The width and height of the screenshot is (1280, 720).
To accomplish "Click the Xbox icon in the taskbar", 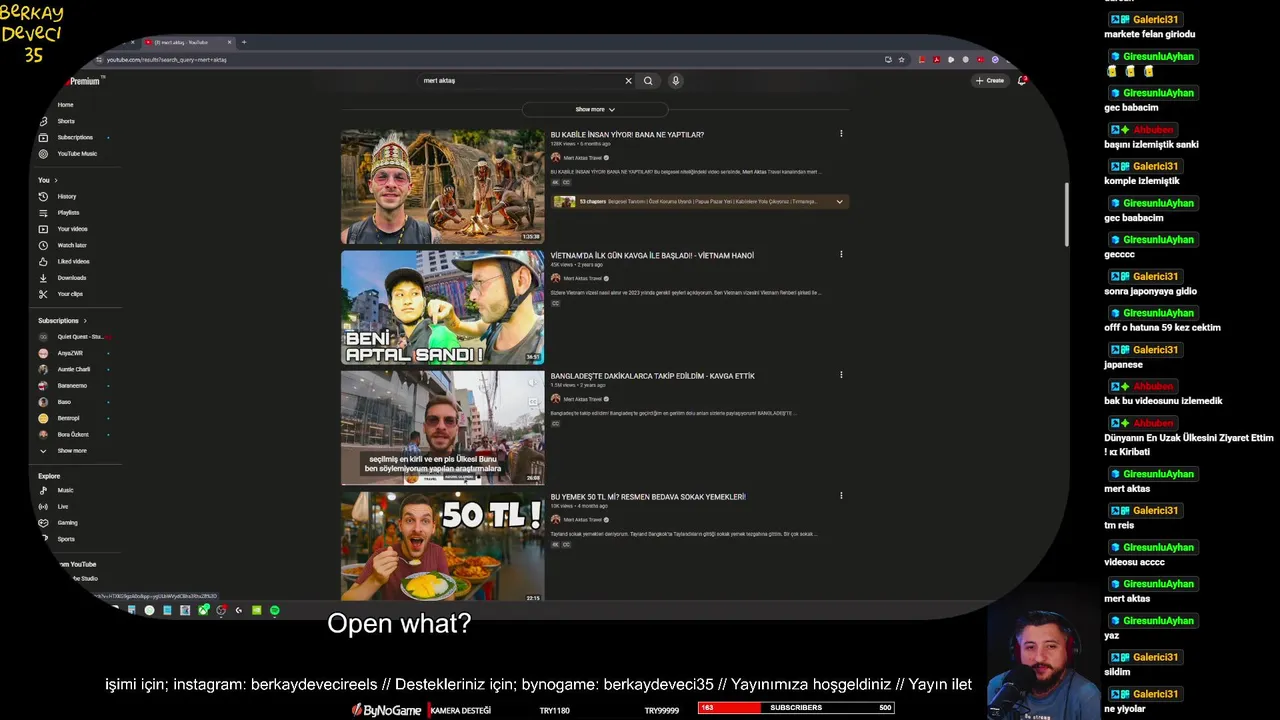I will point(203,610).
